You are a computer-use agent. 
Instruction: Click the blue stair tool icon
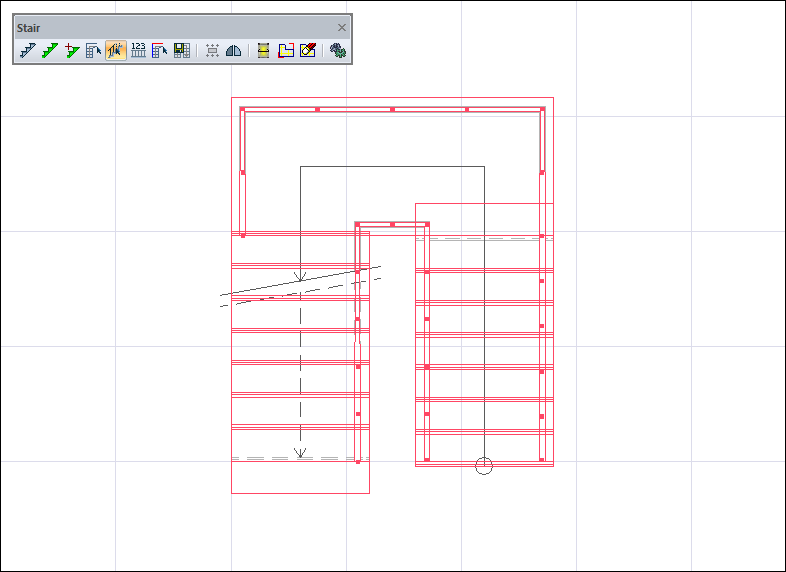(x=27, y=50)
